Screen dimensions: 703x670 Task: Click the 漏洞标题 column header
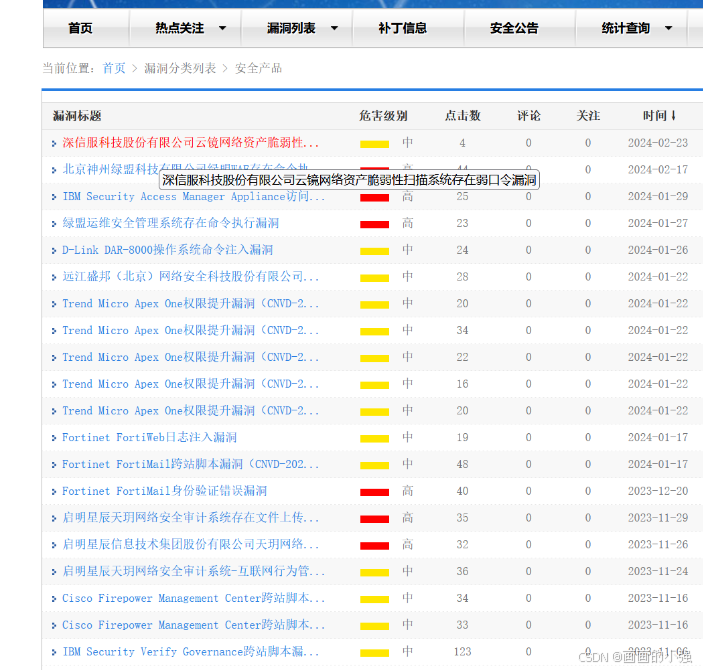77,116
